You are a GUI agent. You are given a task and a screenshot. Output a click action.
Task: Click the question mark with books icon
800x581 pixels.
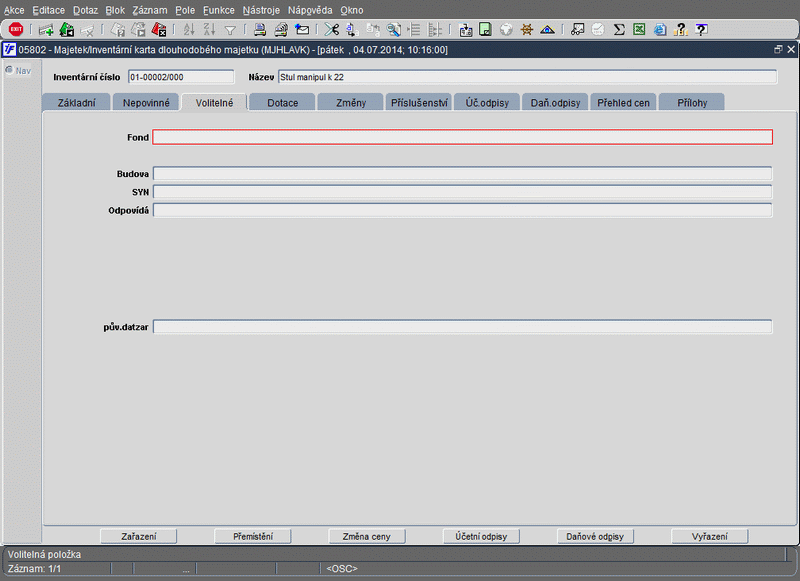(x=680, y=30)
